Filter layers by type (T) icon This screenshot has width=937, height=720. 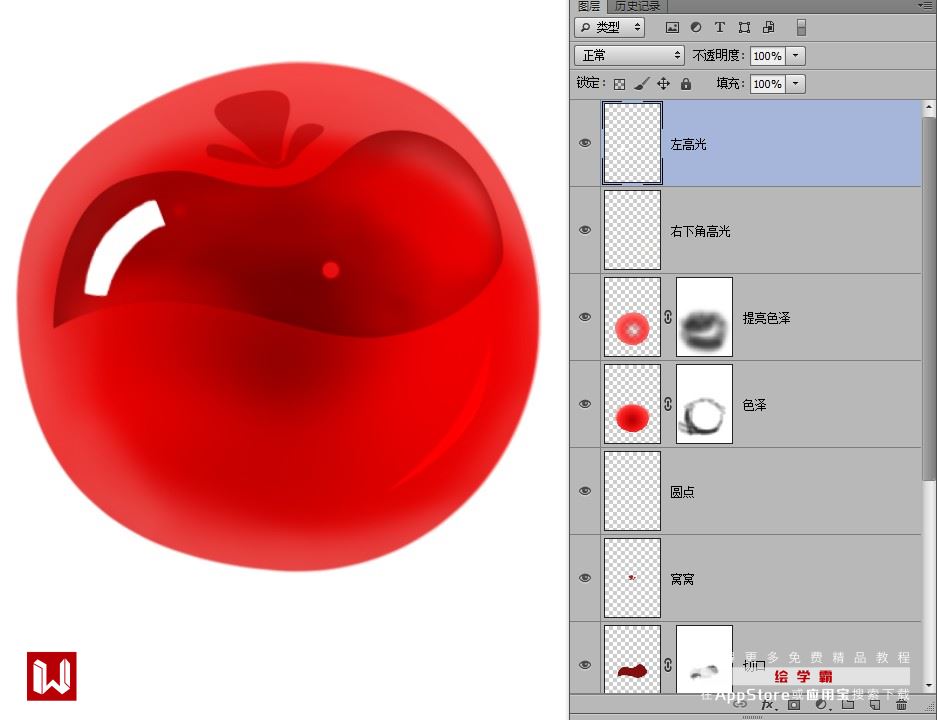(x=719, y=27)
